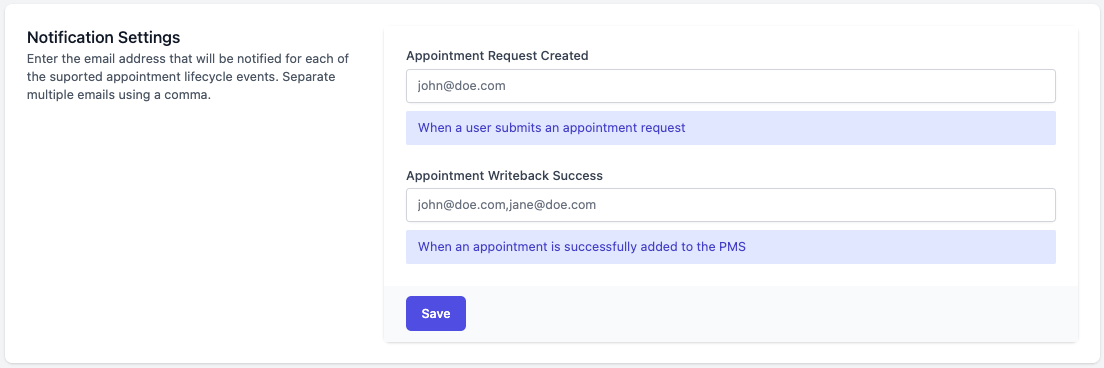Focus the Appointment Writeback Success email field
The height and width of the screenshot is (368, 1104).
click(x=731, y=205)
